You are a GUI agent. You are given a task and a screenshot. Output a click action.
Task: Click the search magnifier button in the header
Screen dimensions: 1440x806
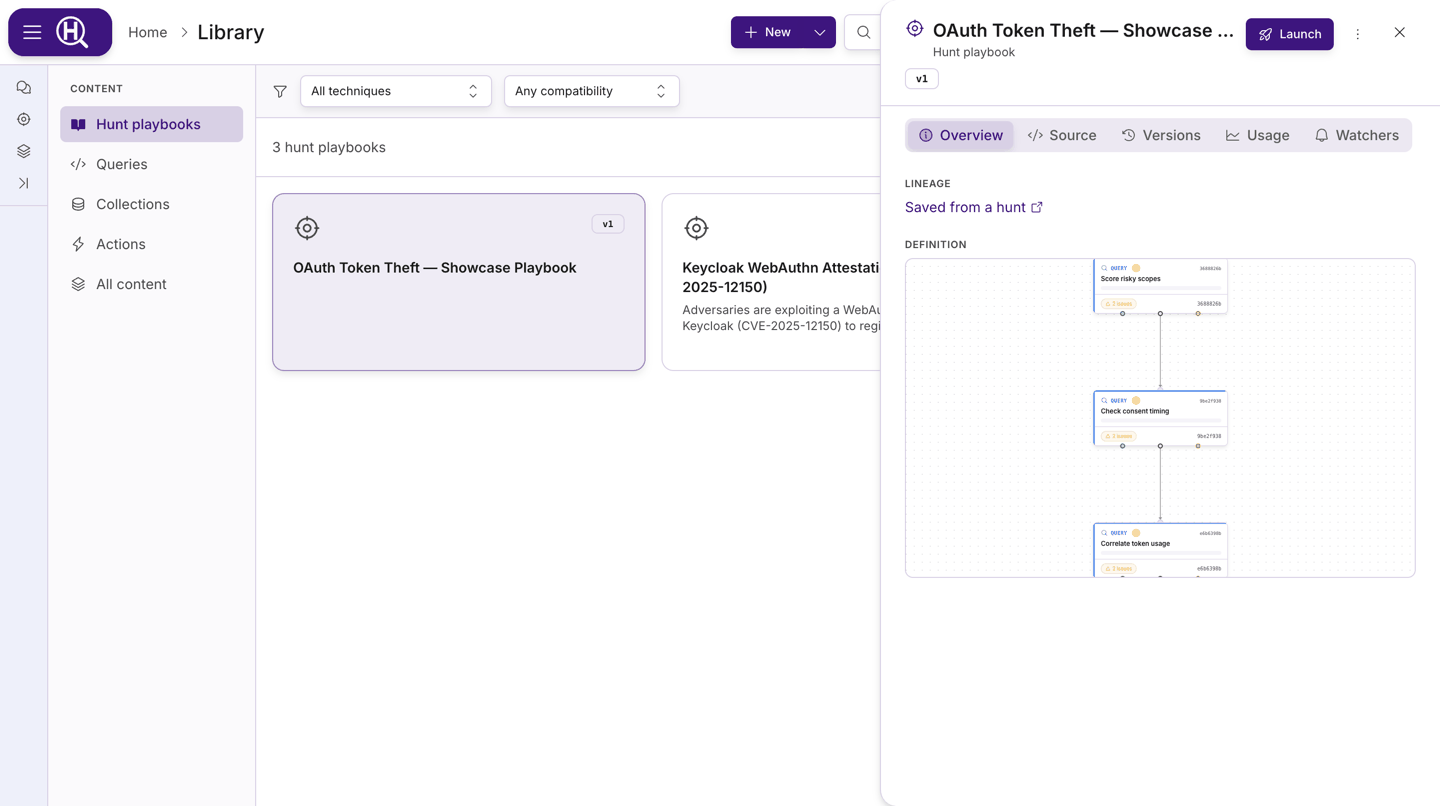(x=863, y=32)
